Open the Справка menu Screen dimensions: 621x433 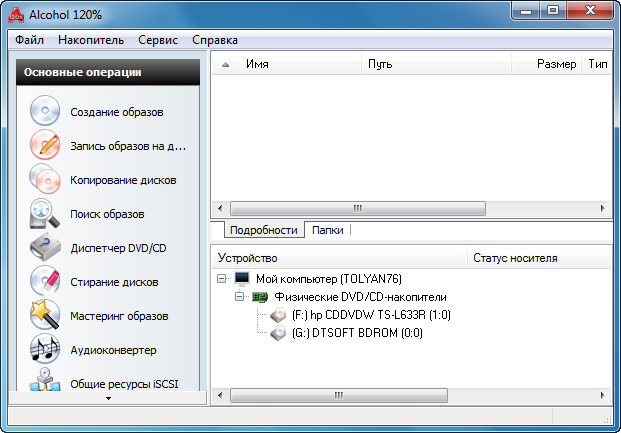(215, 40)
